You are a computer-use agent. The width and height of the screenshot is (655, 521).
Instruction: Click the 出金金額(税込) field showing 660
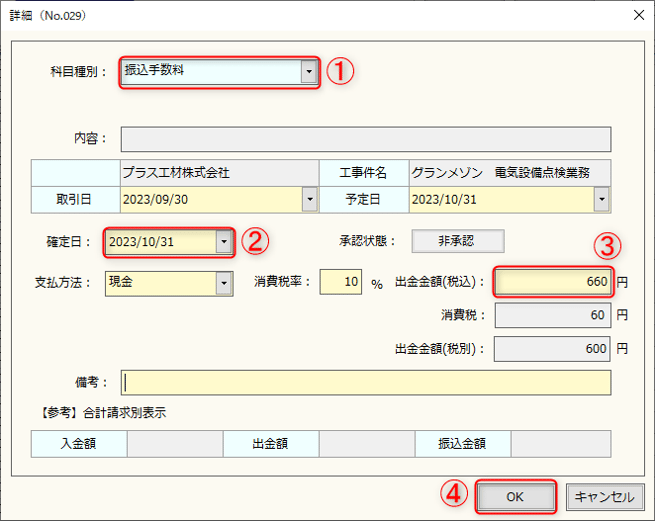tap(553, 282)
